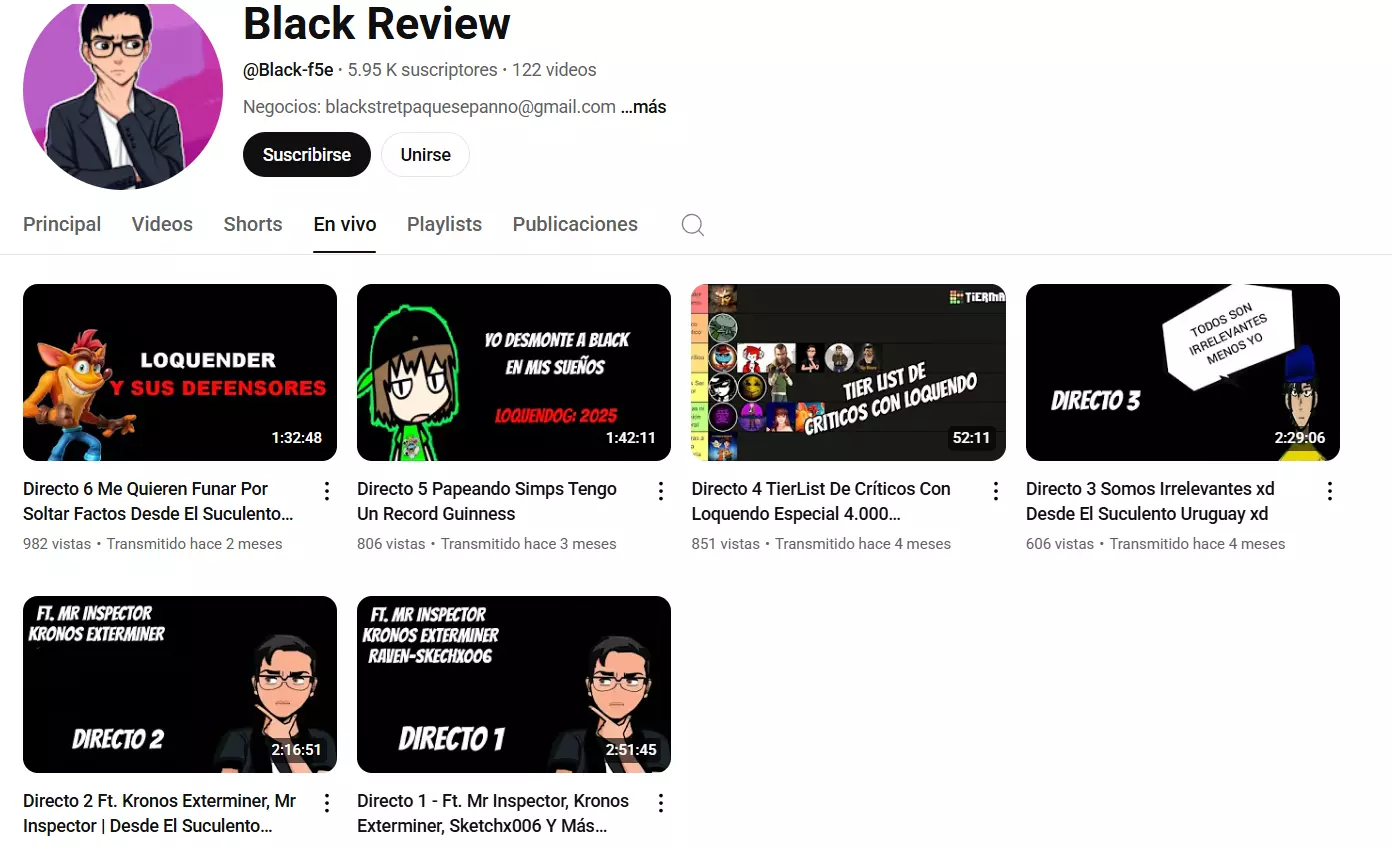Switch to the Videos tab
Viewport: 1392px width, 847px height.
tap(162, 224)
